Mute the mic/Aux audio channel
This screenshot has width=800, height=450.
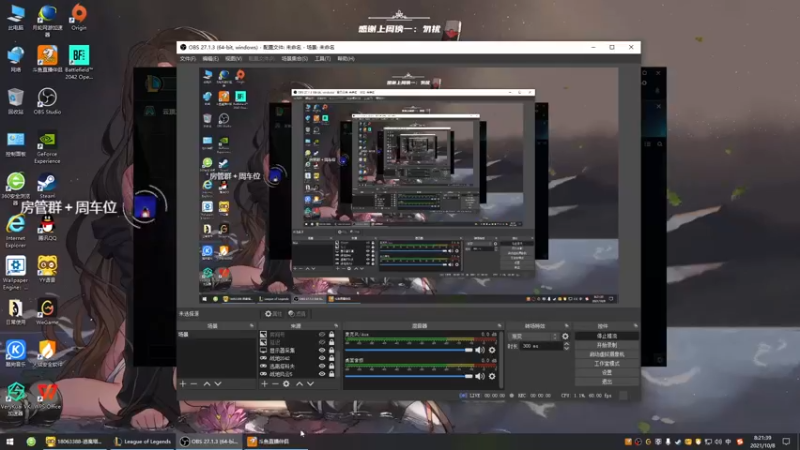tap(480, 350)
